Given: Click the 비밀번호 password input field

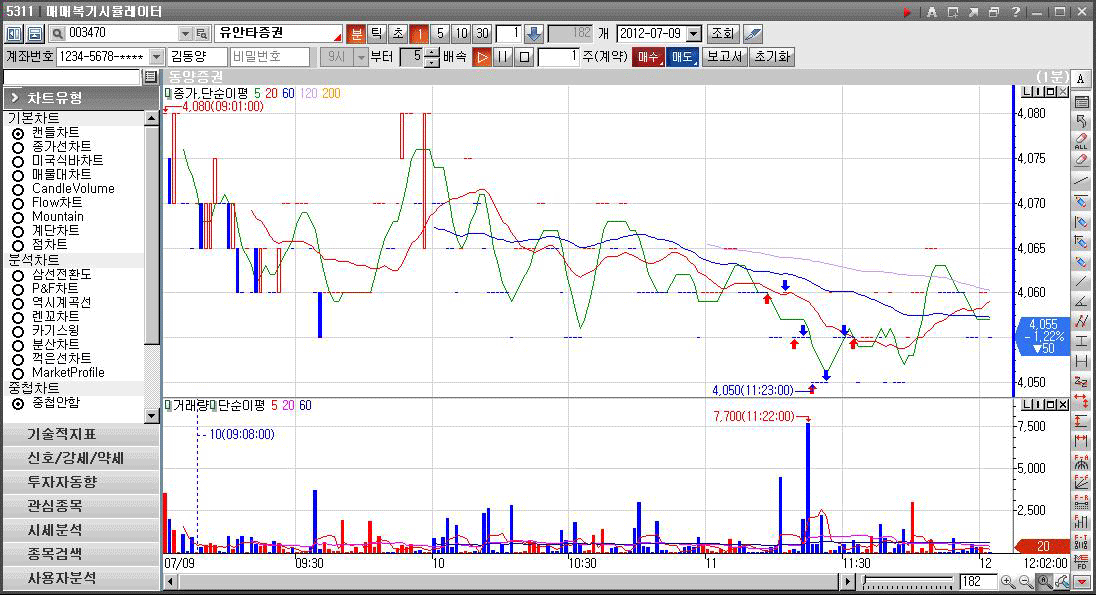Looking at the screenshot, I should coord(270,57).
